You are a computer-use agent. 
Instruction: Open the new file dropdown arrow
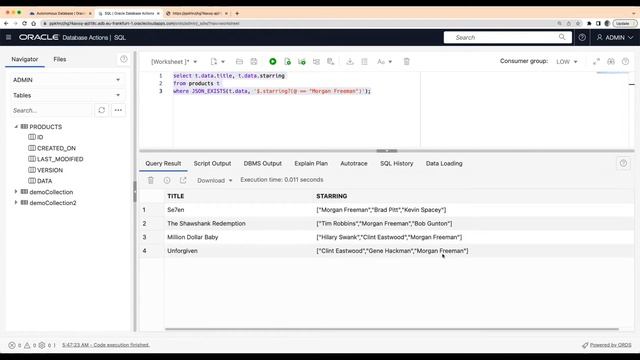[x=223, y=62]
